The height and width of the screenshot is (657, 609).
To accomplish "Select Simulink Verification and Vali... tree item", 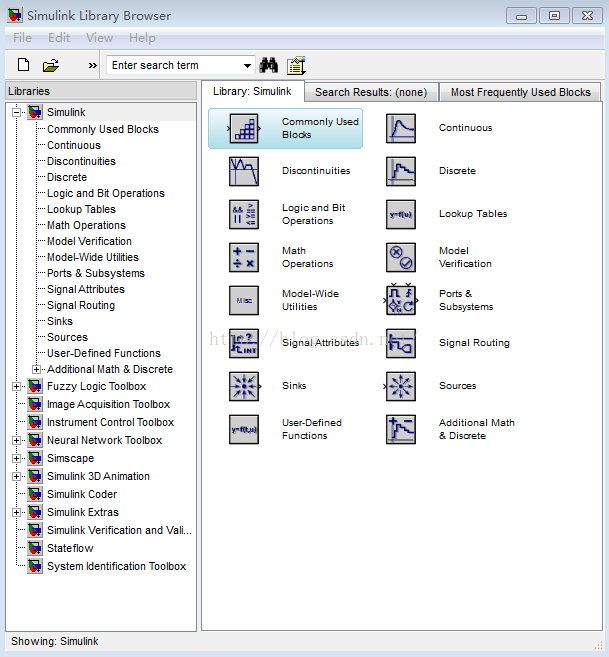I will tap(119, 530).
